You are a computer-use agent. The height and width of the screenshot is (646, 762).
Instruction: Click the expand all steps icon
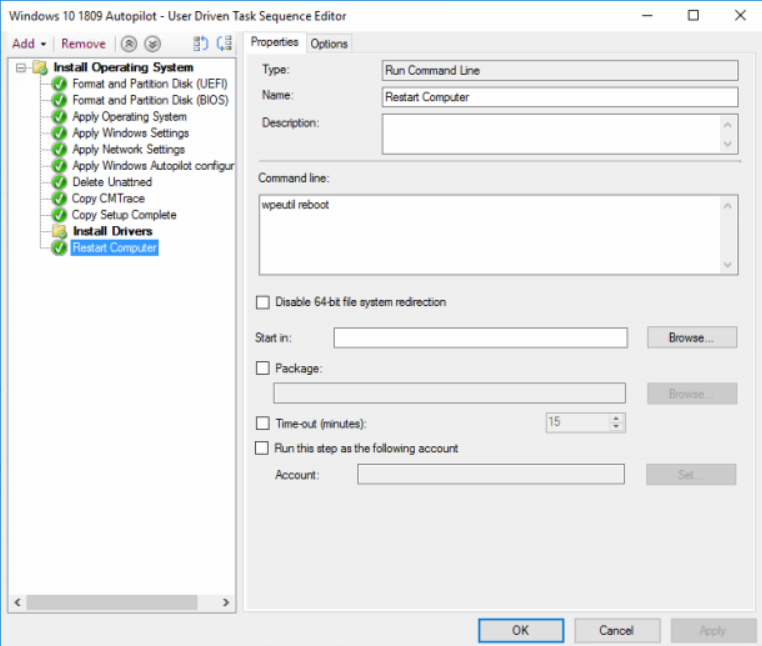pos(200,44)
